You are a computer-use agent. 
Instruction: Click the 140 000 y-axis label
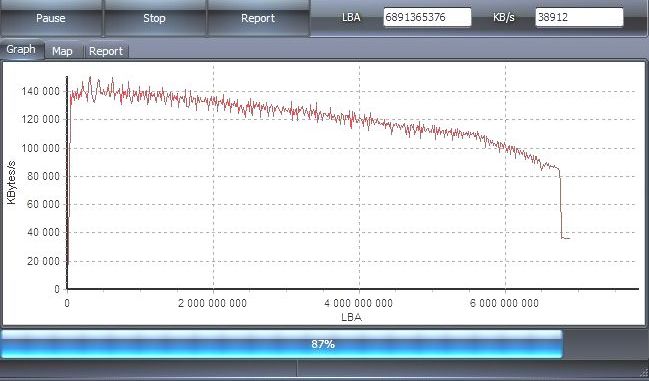pyautogui.click(x=41, y=91)
